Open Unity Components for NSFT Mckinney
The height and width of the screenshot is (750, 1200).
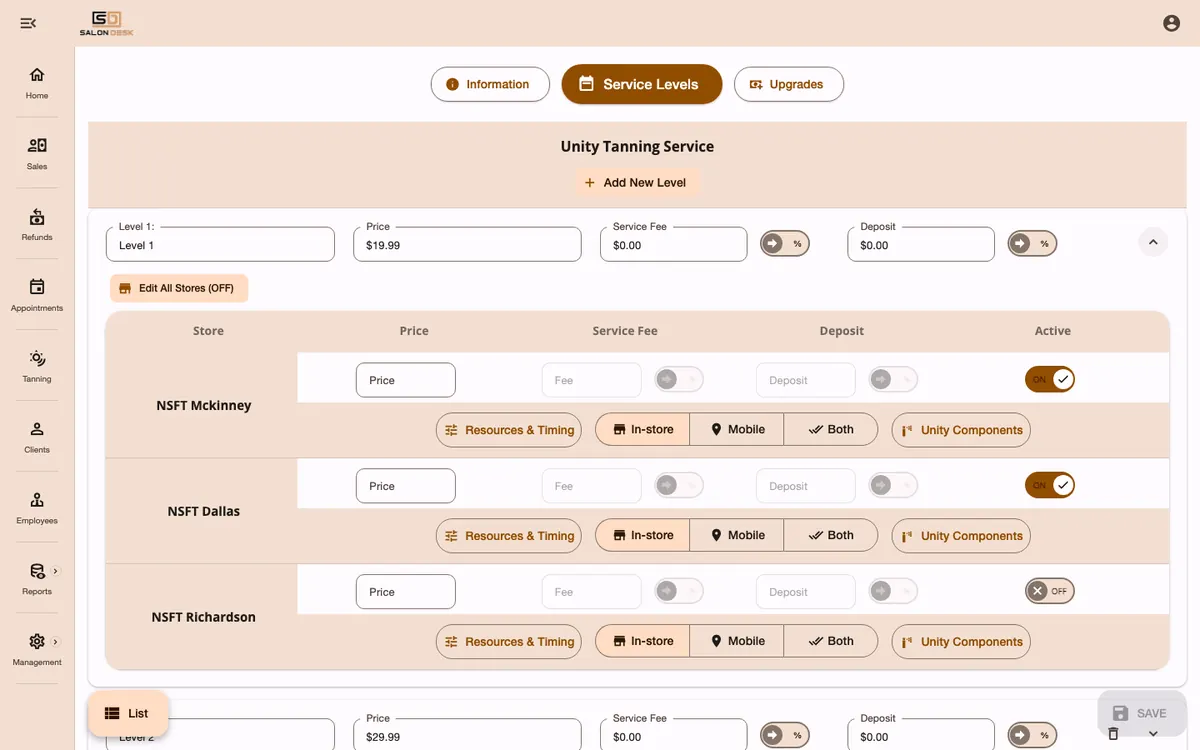pos(961,430)
